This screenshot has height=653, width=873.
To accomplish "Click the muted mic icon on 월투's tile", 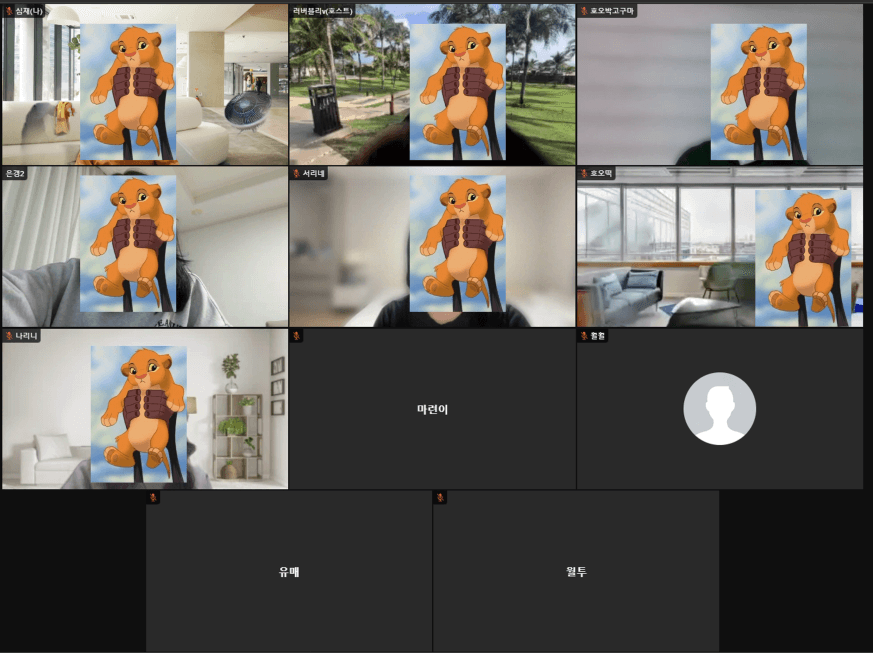I will (440, 498).
